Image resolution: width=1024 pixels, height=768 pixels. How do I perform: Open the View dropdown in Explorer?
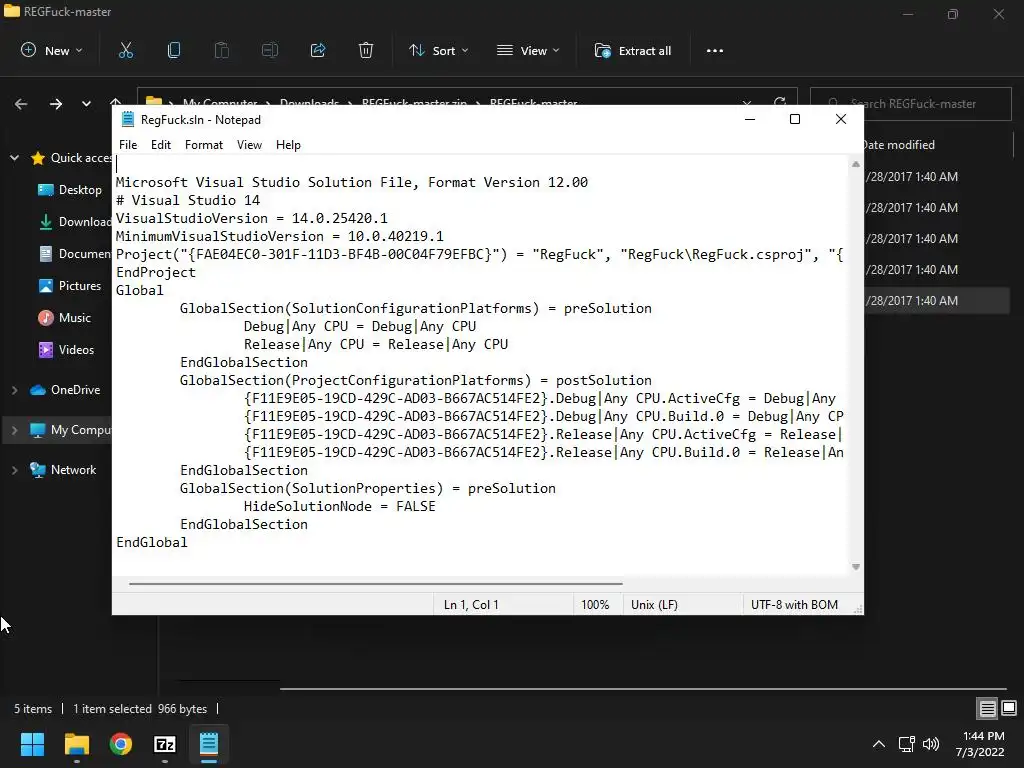point(528,50)
